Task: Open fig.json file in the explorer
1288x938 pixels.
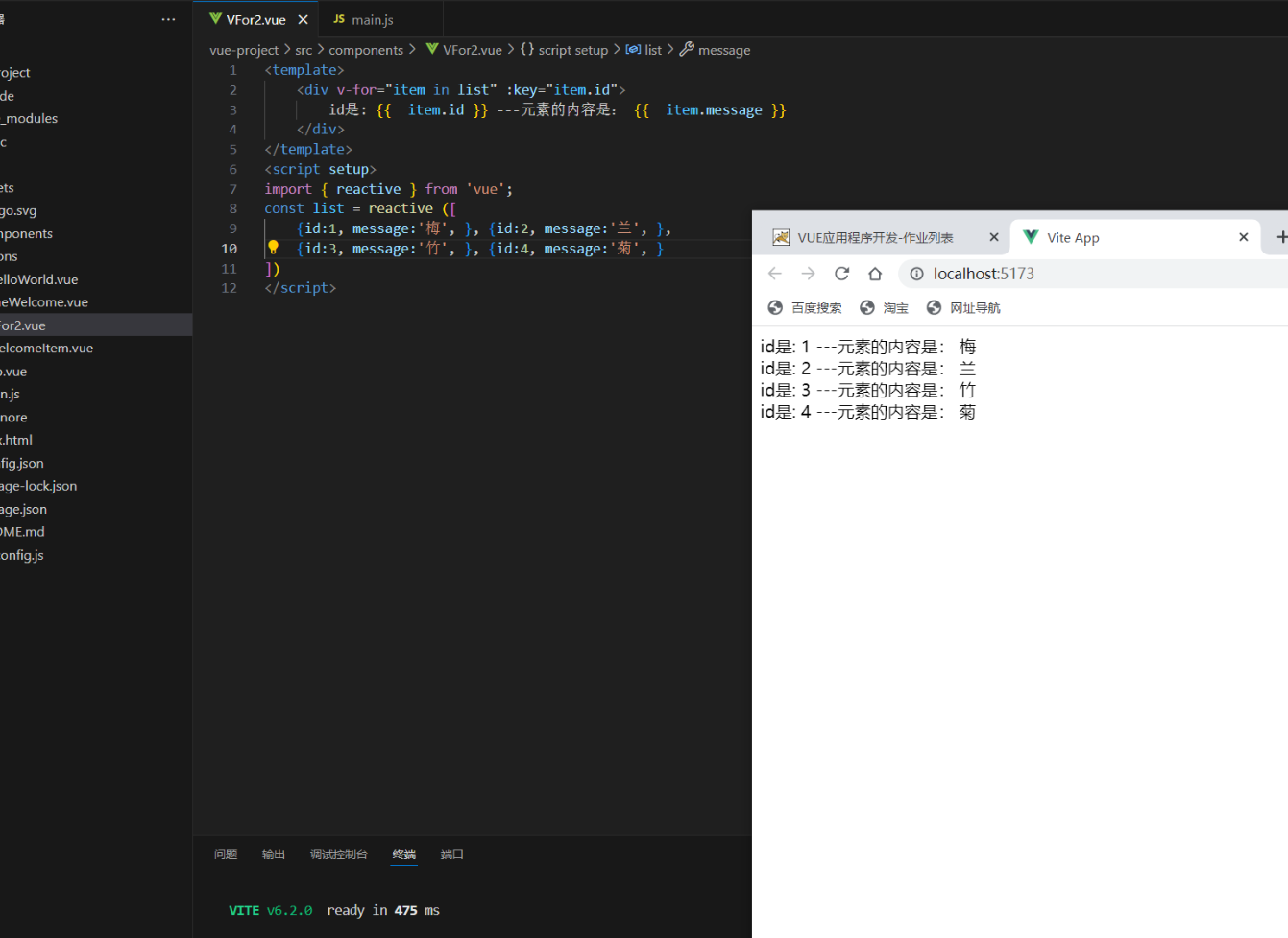Action: tap(22, 463)
